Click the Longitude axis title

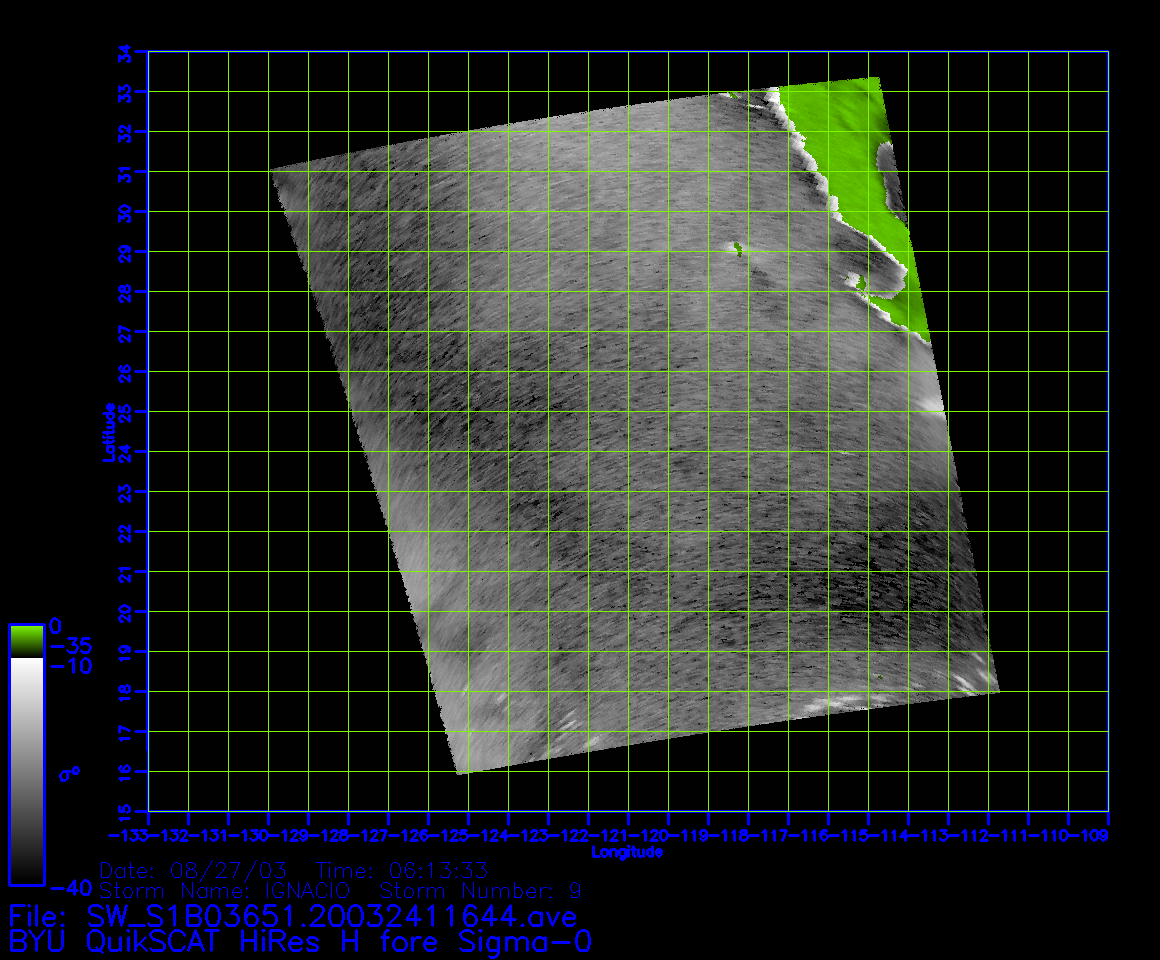pos(627,852)
